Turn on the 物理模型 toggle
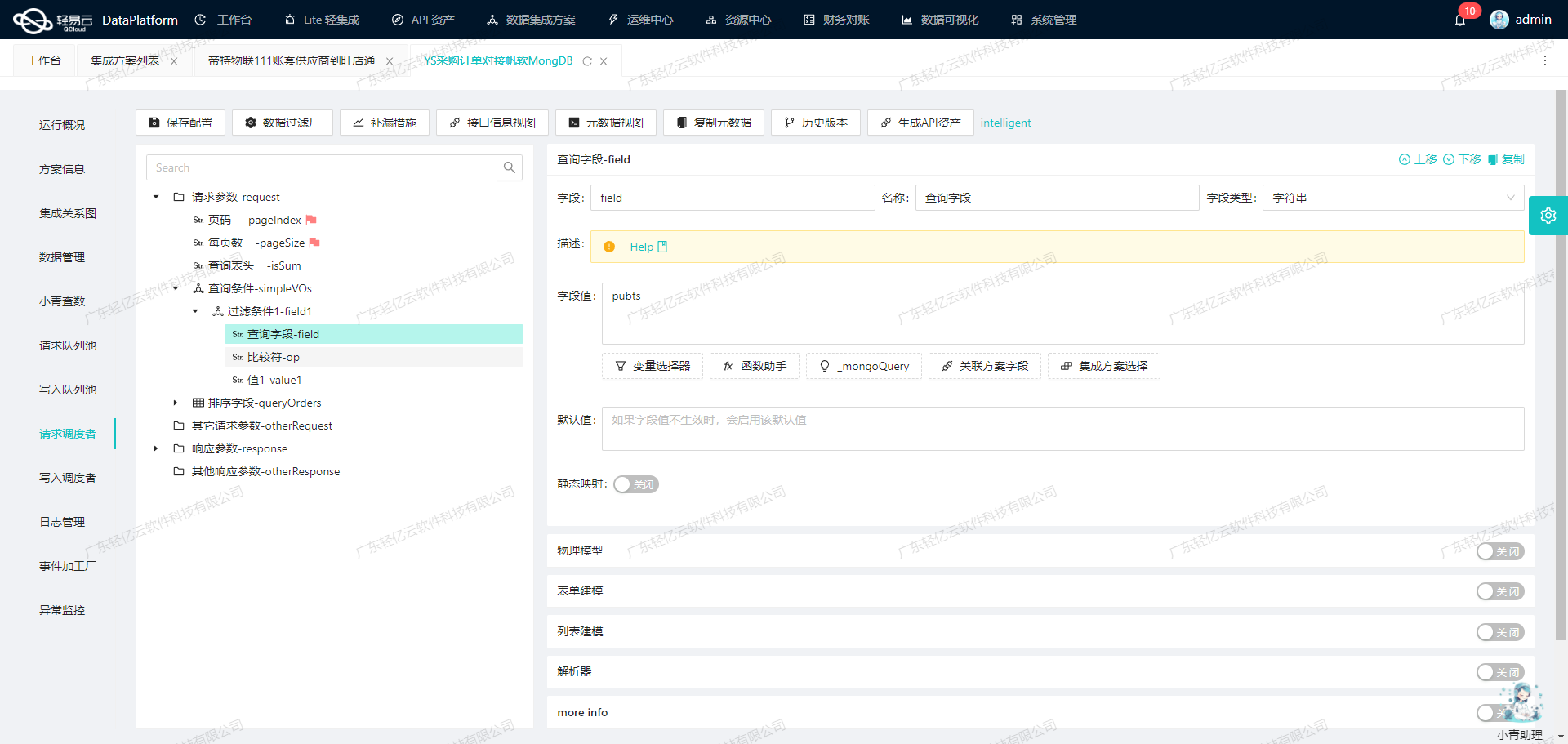 coord(1499,551)
